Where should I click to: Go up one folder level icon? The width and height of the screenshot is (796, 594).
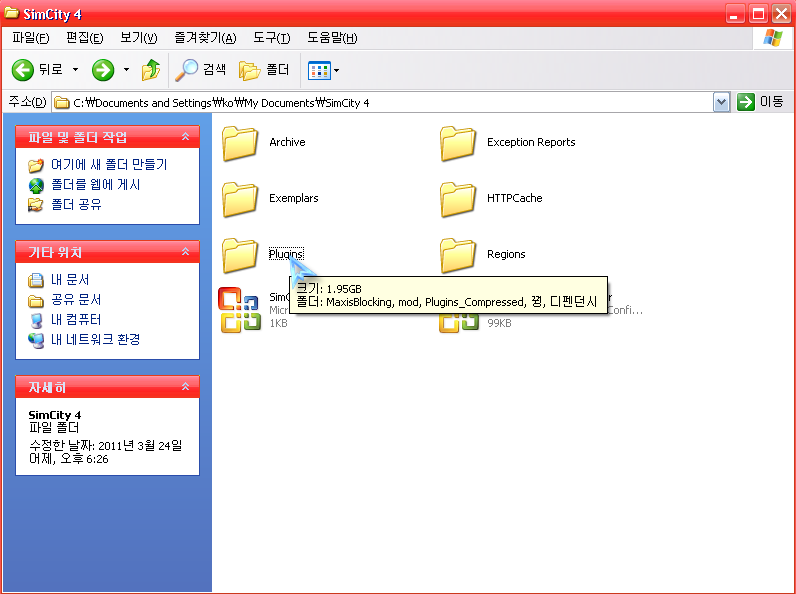pyautogui.click(x=151, y=70)
